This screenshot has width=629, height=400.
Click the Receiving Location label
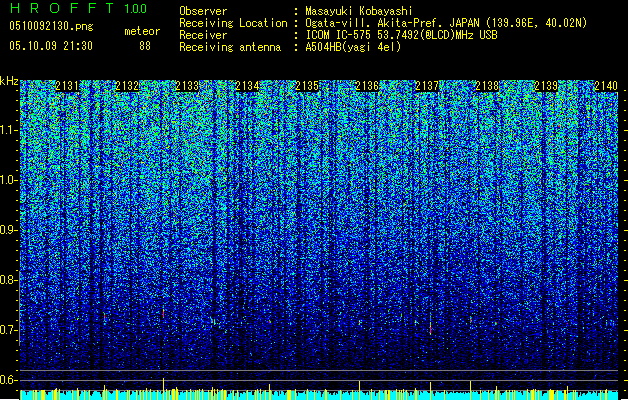click(x=233, y=23)
